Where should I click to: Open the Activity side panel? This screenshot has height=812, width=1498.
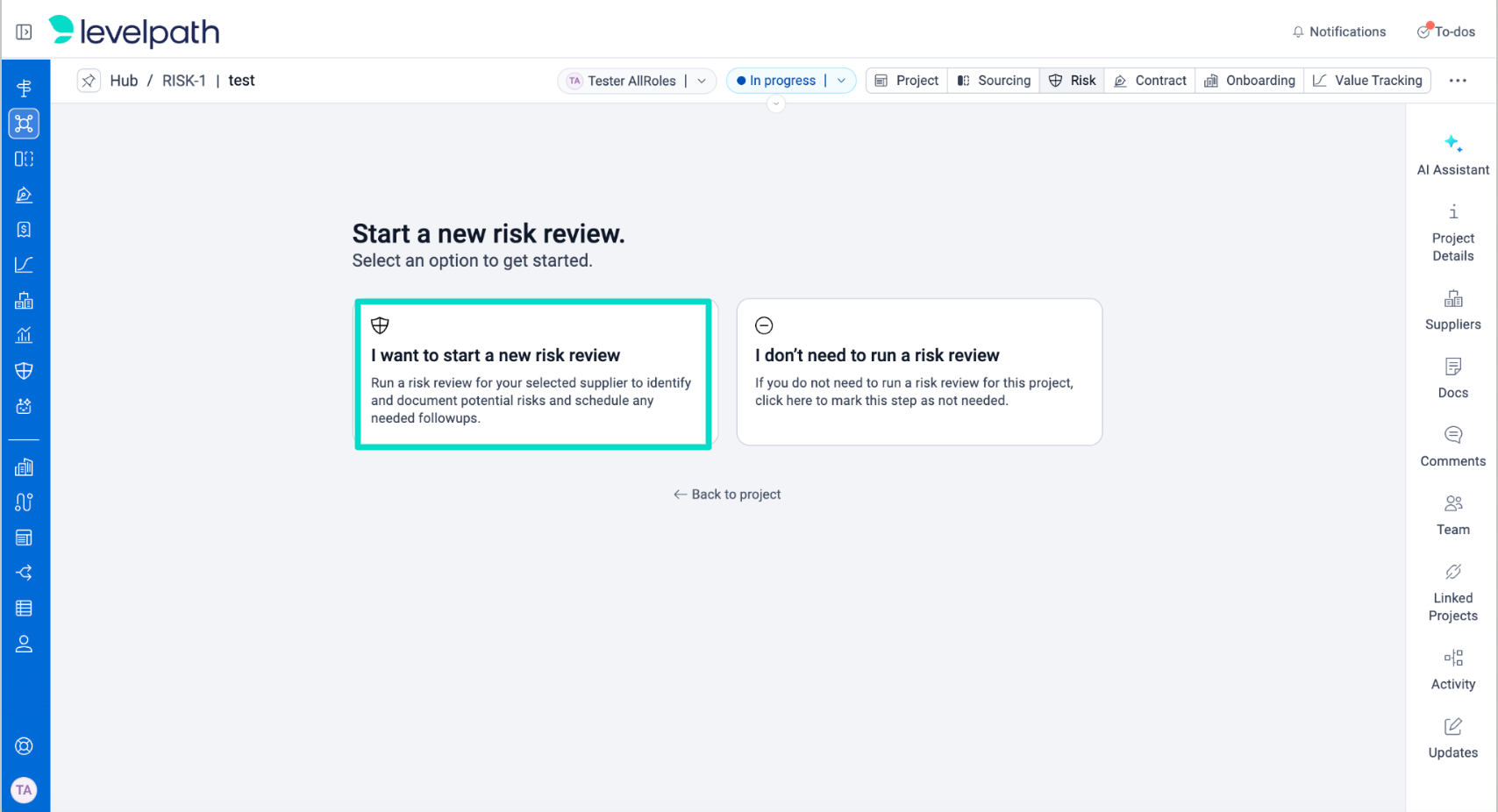(1452, 670)
